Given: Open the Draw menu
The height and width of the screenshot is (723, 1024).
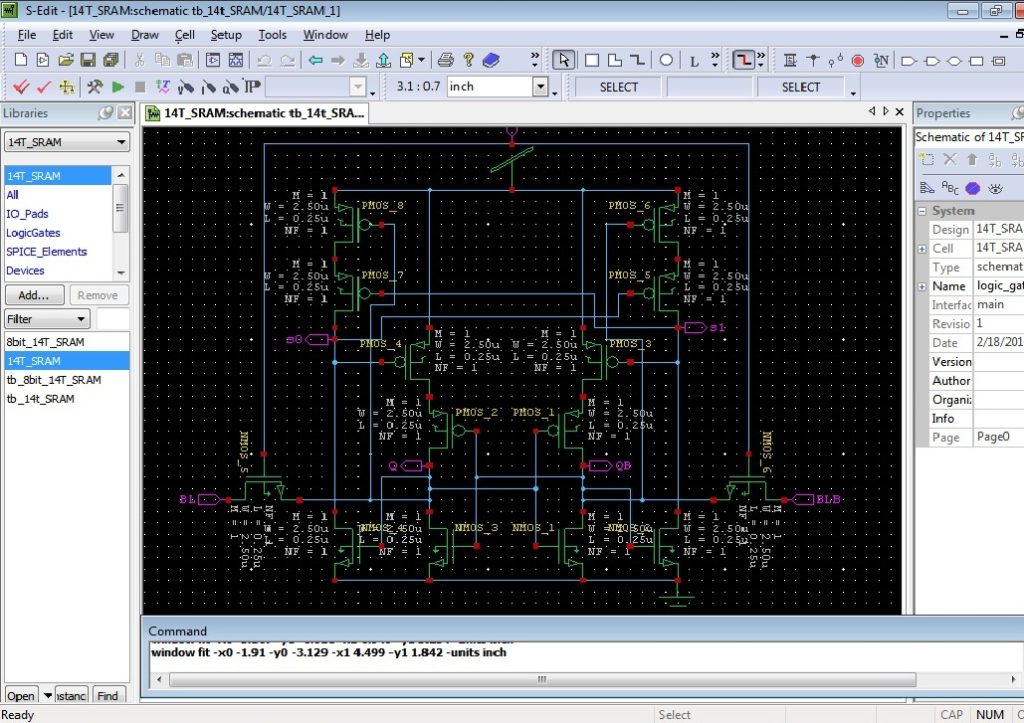Looking at the screenshot, I should 145,35.
